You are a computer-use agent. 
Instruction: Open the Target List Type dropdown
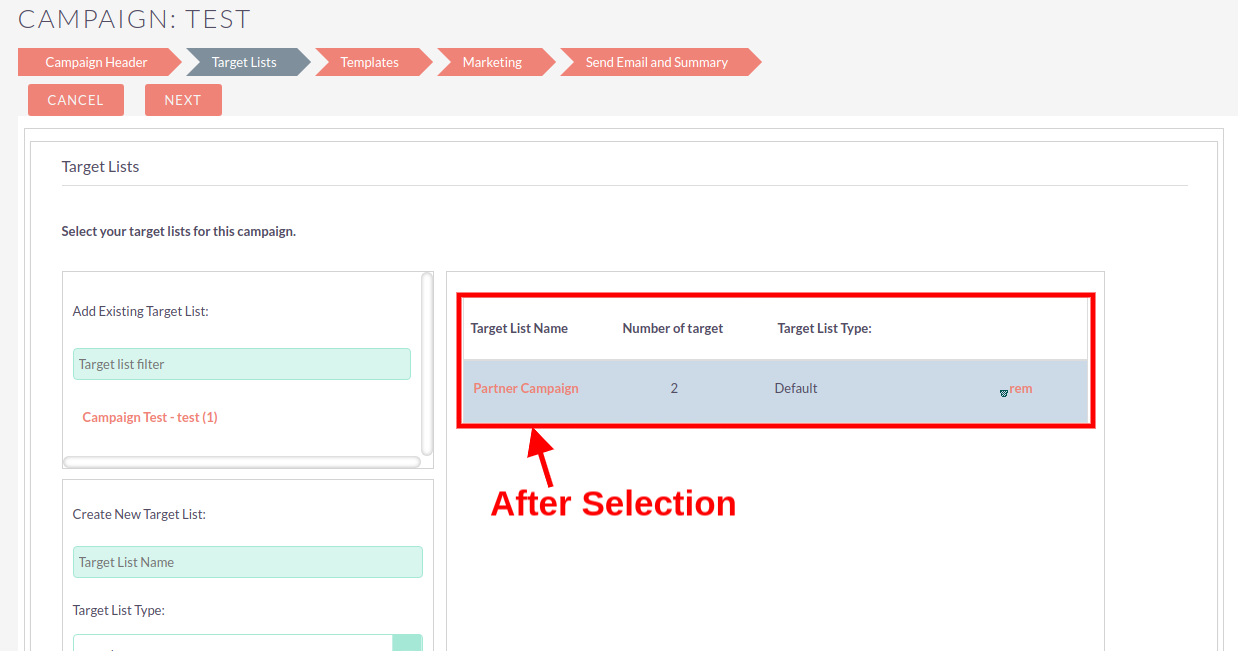[x=248, y=642]
